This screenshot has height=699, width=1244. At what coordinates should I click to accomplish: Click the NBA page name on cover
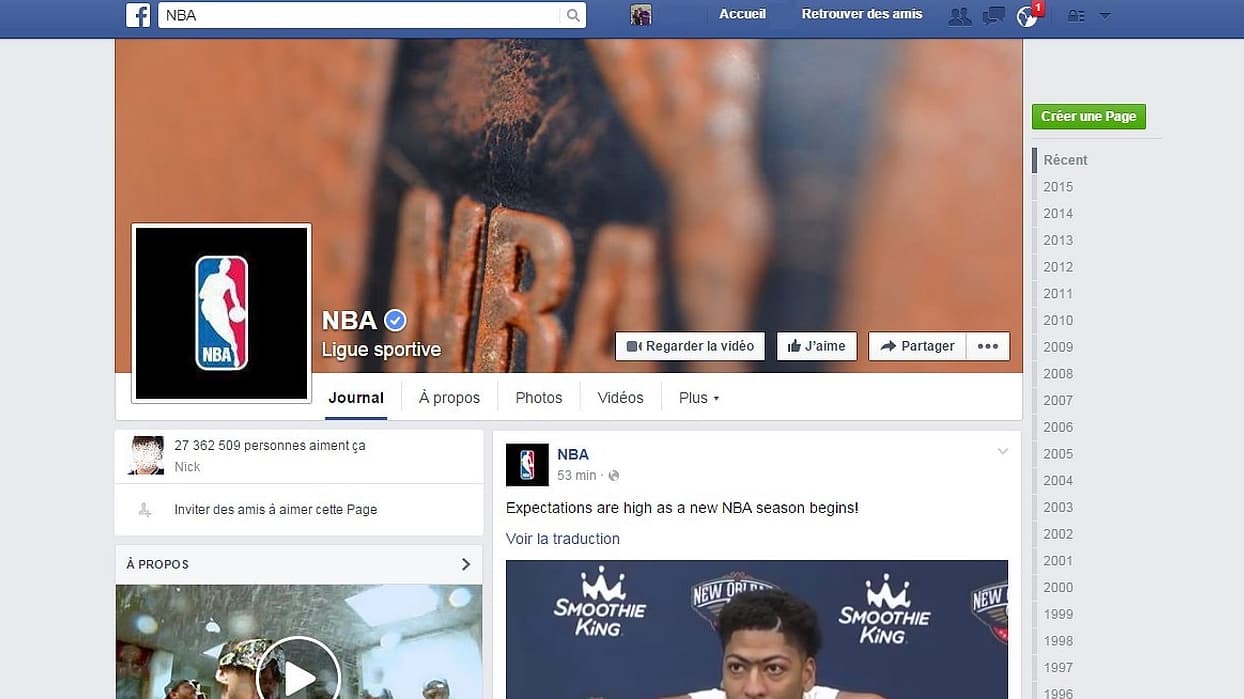[x=350, y=320]
